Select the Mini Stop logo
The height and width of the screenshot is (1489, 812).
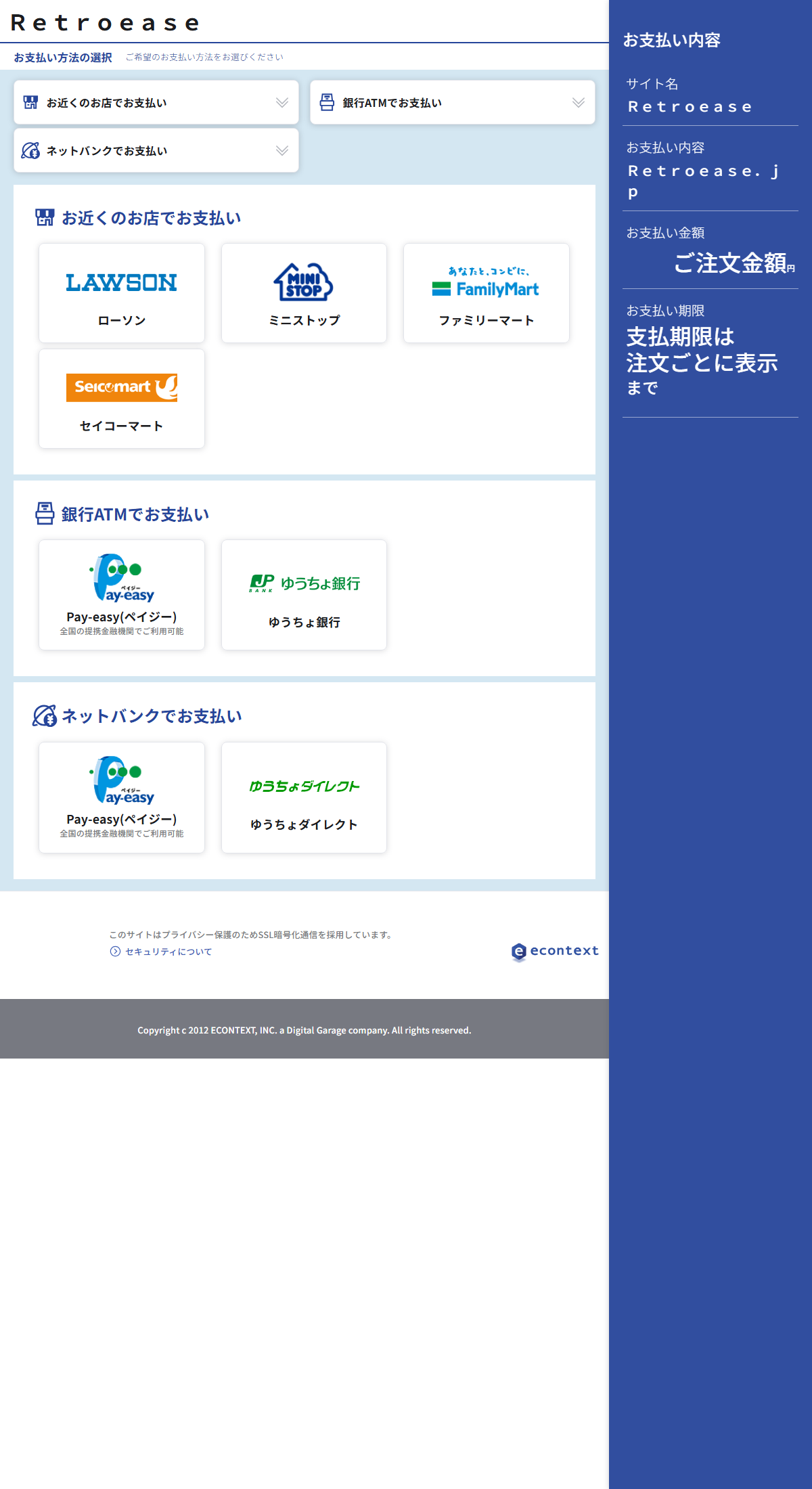(304, 282)
